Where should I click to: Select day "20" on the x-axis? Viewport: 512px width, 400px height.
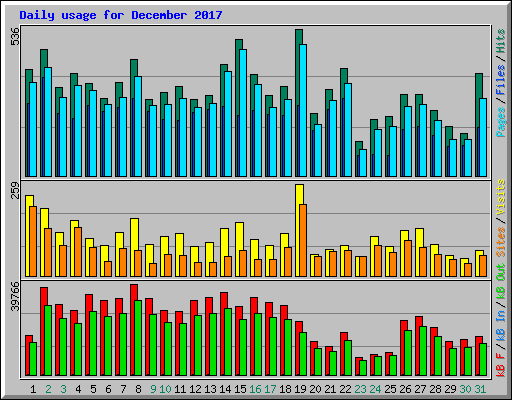315,389
